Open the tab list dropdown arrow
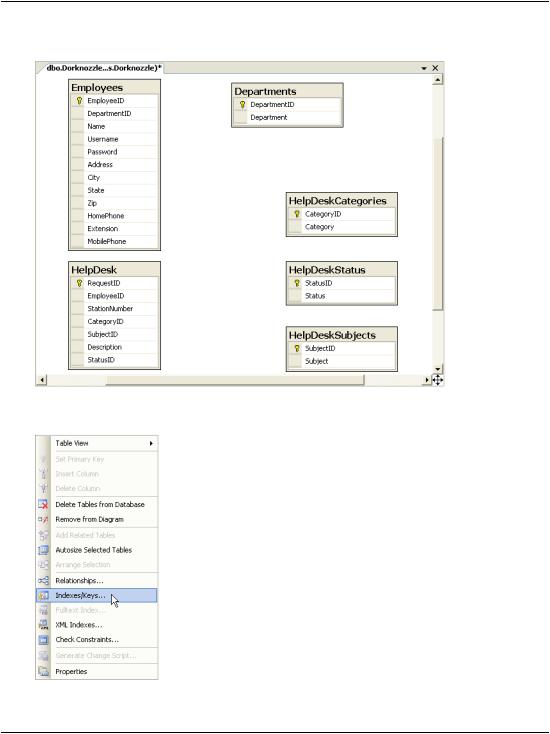 [x=424, y=68]
